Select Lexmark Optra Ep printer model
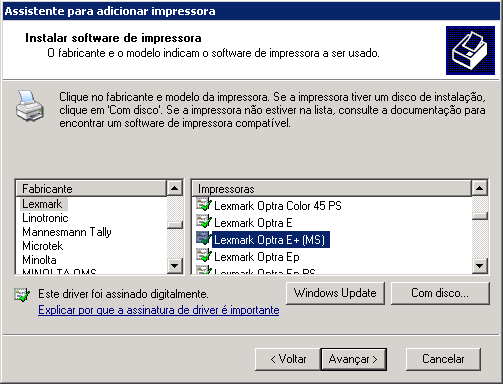This screenshot has height=384, width=503. coord(257,257)
